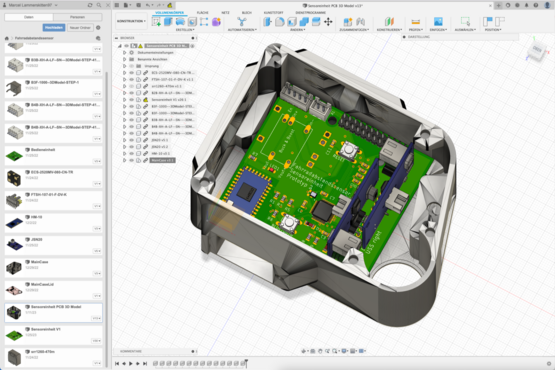Open the KONSTRUKTION workspace dropdown
The width and height of the screenshot is (555, 370).
pos(131,21)
